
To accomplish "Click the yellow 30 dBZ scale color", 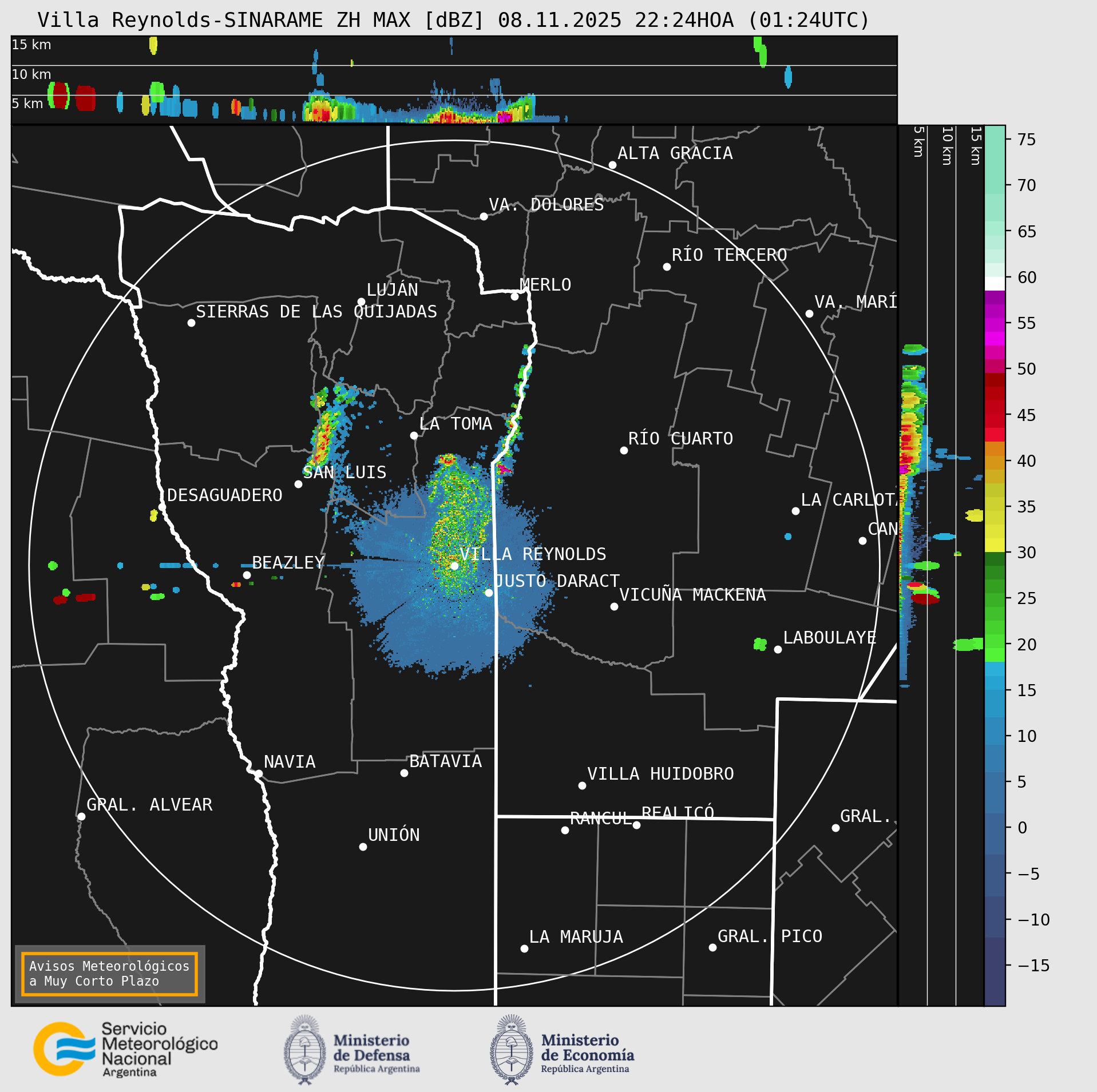I will tap(995, 545).
